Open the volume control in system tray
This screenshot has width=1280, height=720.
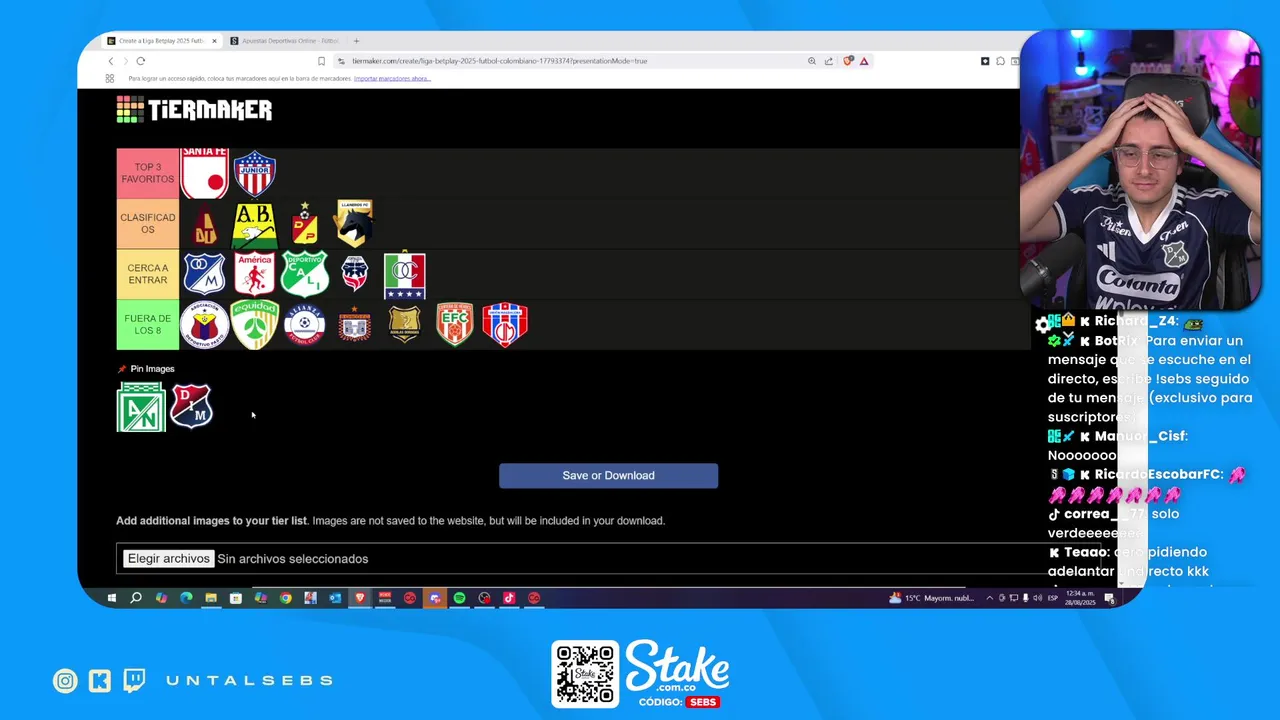[x=1038, y=598]
